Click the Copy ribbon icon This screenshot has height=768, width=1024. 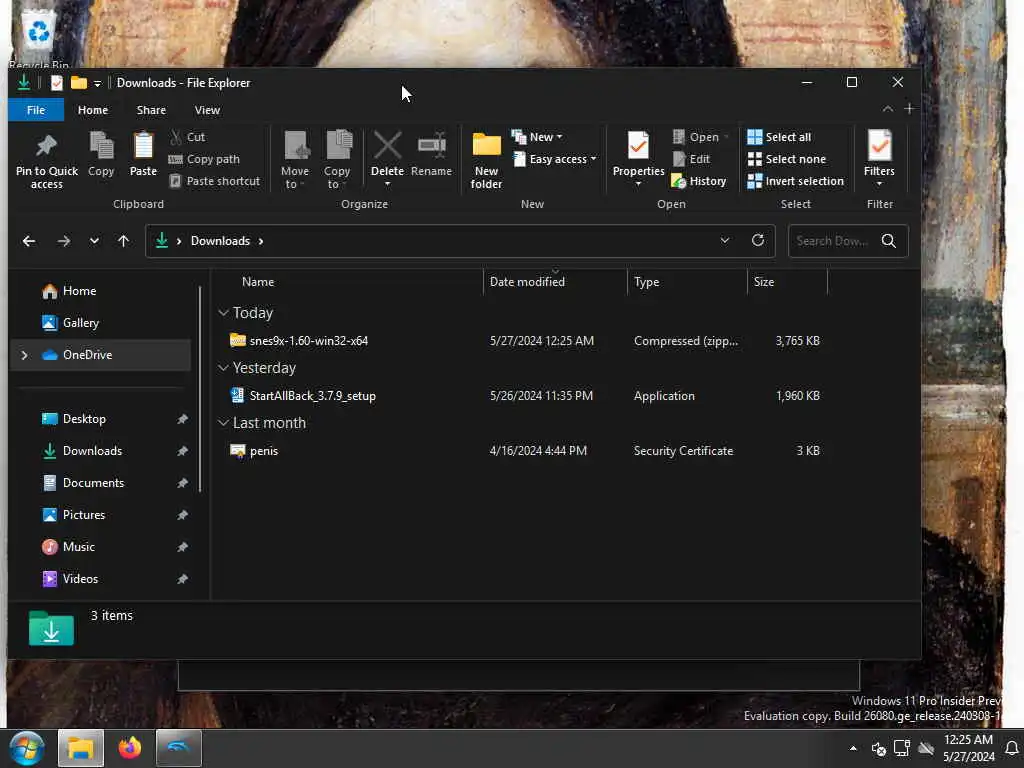pos(101,145)
